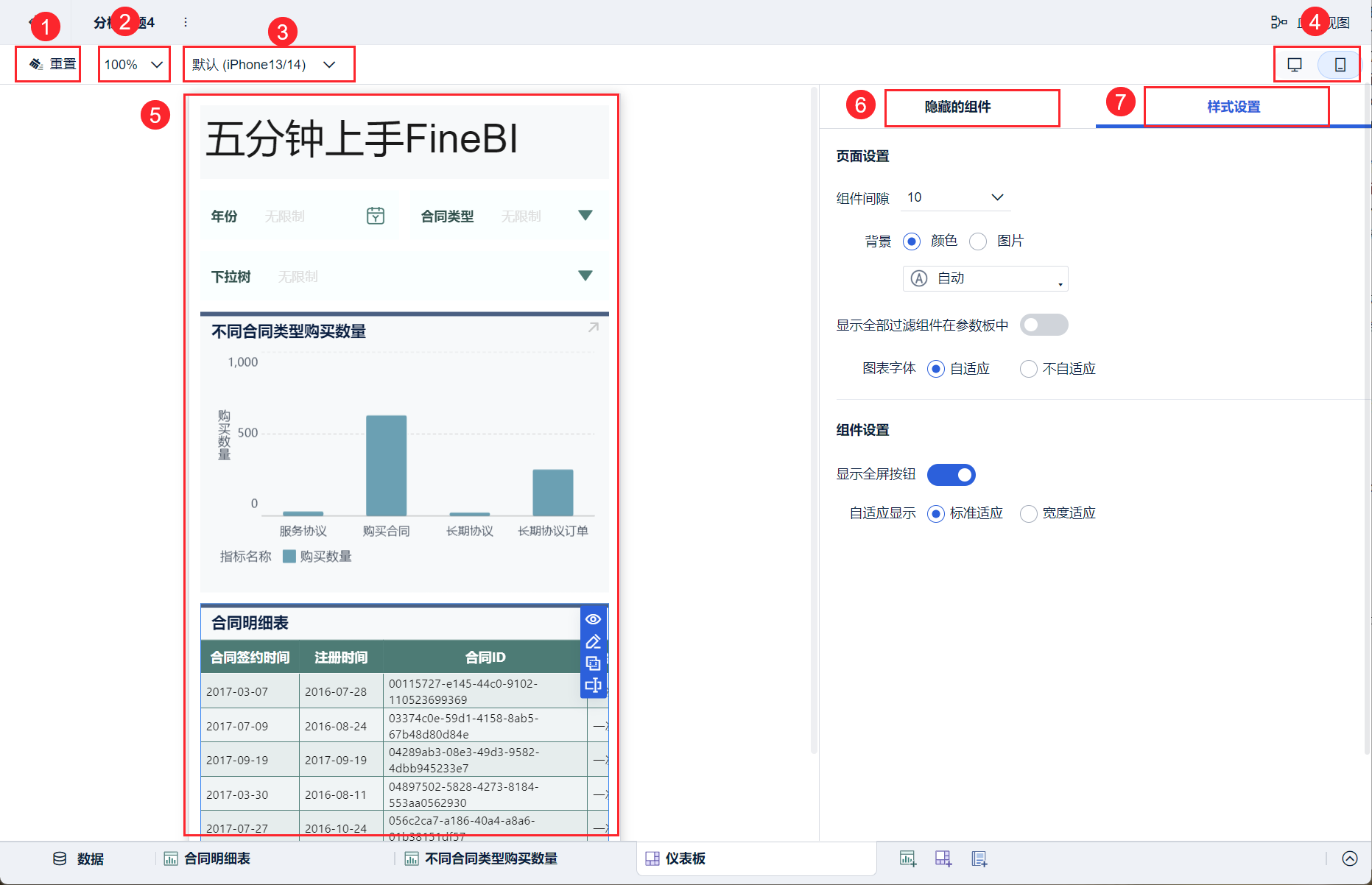This screenshot has height=885, width=1372.
Task: Click the copy icon on 合同明细表
Action: pos(593,663)
